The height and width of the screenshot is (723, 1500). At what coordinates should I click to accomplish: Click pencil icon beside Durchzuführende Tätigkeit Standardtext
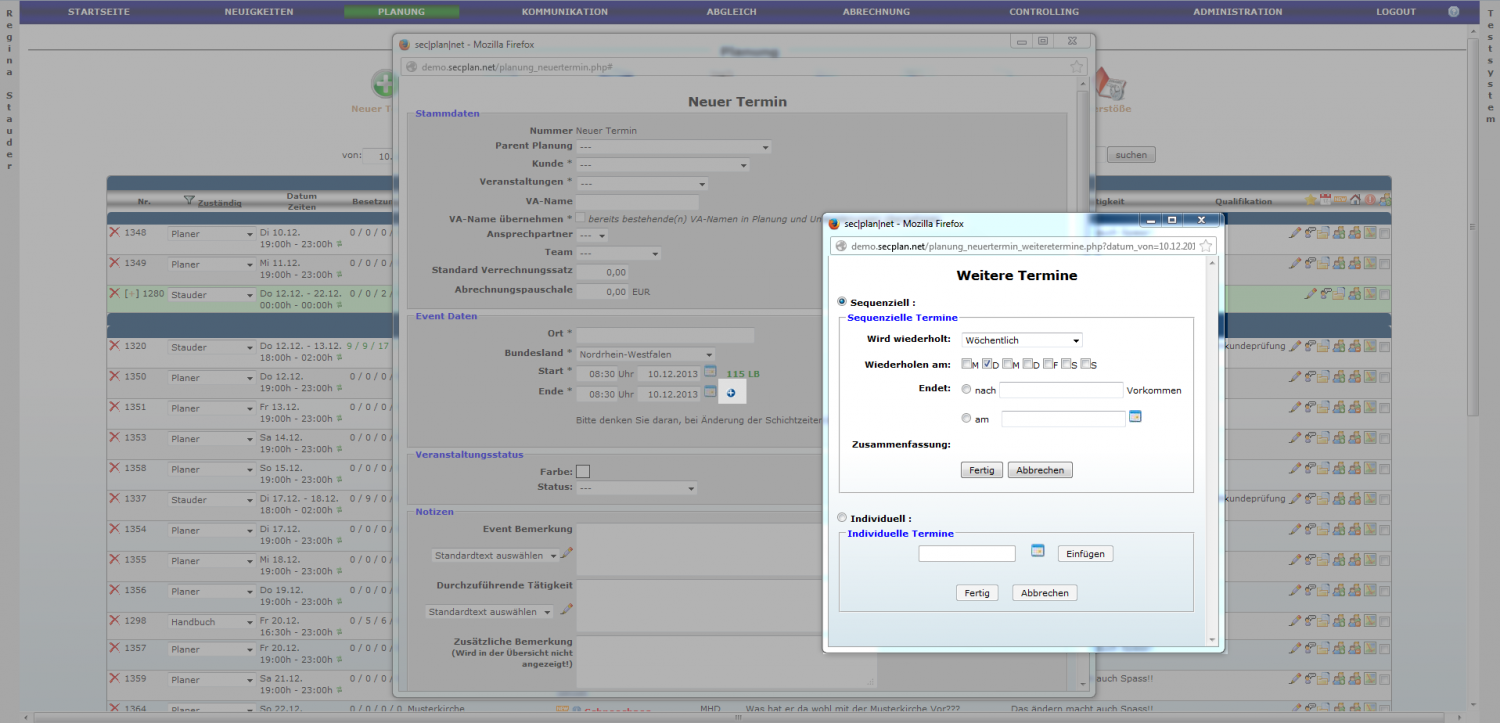pos(566,609)
